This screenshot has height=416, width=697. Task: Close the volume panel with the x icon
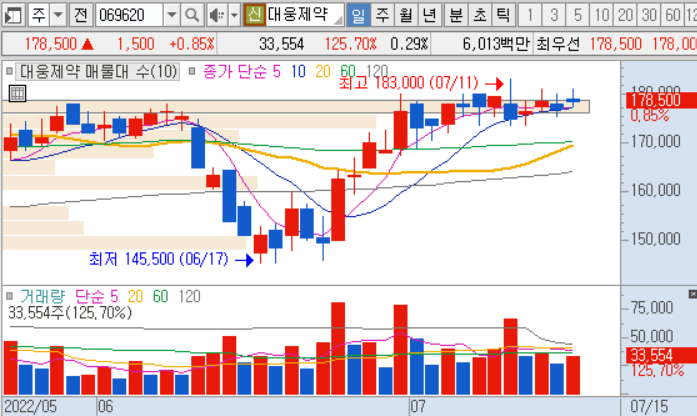click(x=693, y=294)
